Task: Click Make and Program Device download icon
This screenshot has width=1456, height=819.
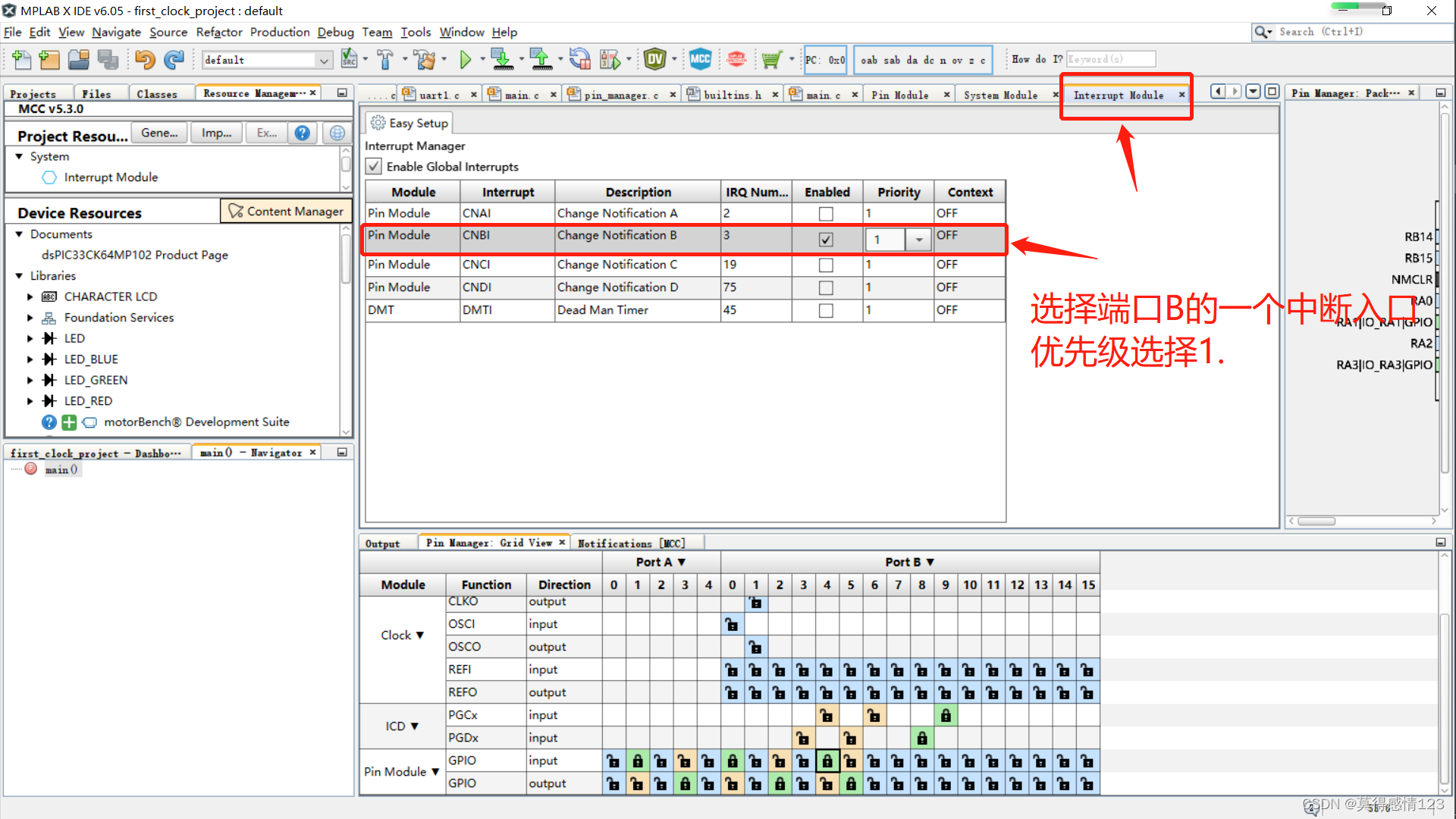Action: tap(501, 59)
